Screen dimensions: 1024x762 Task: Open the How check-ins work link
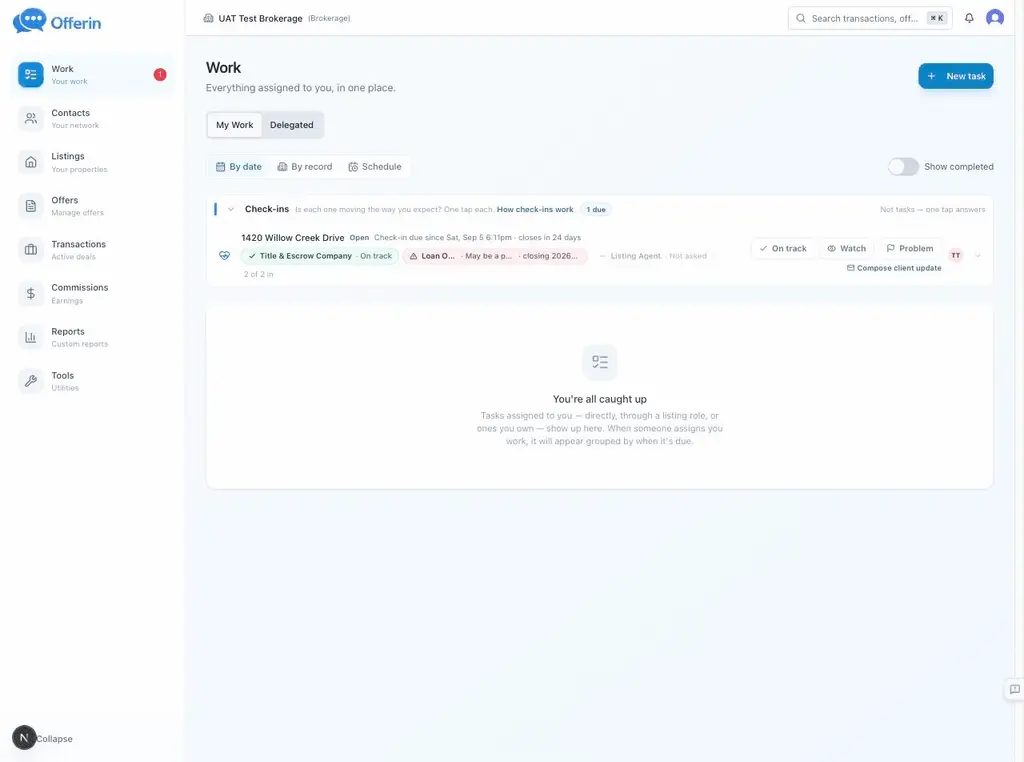[535, 210]
